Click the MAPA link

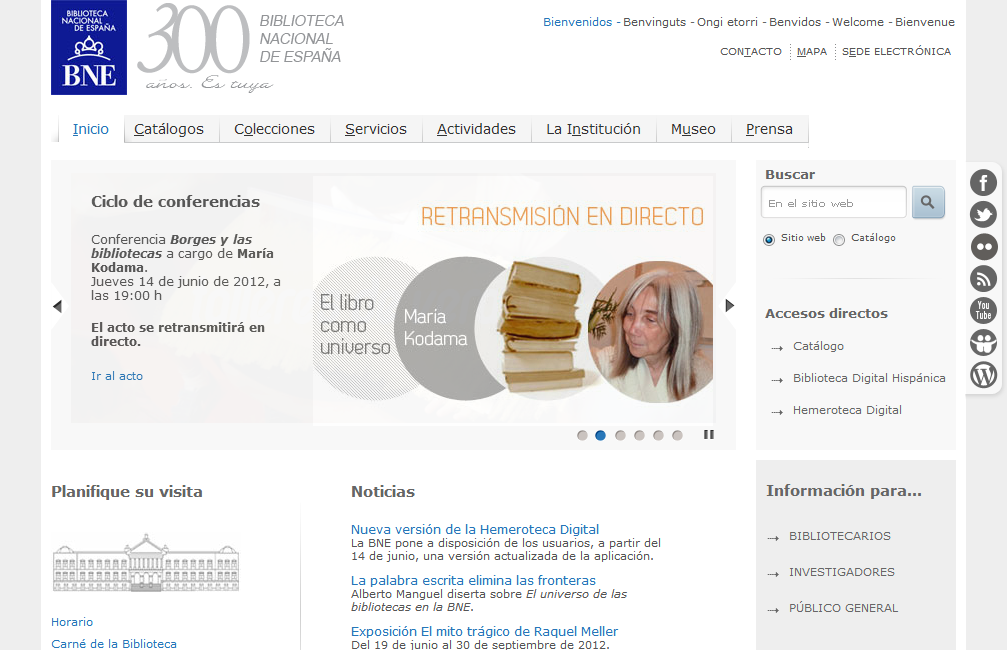pos(812,51)
